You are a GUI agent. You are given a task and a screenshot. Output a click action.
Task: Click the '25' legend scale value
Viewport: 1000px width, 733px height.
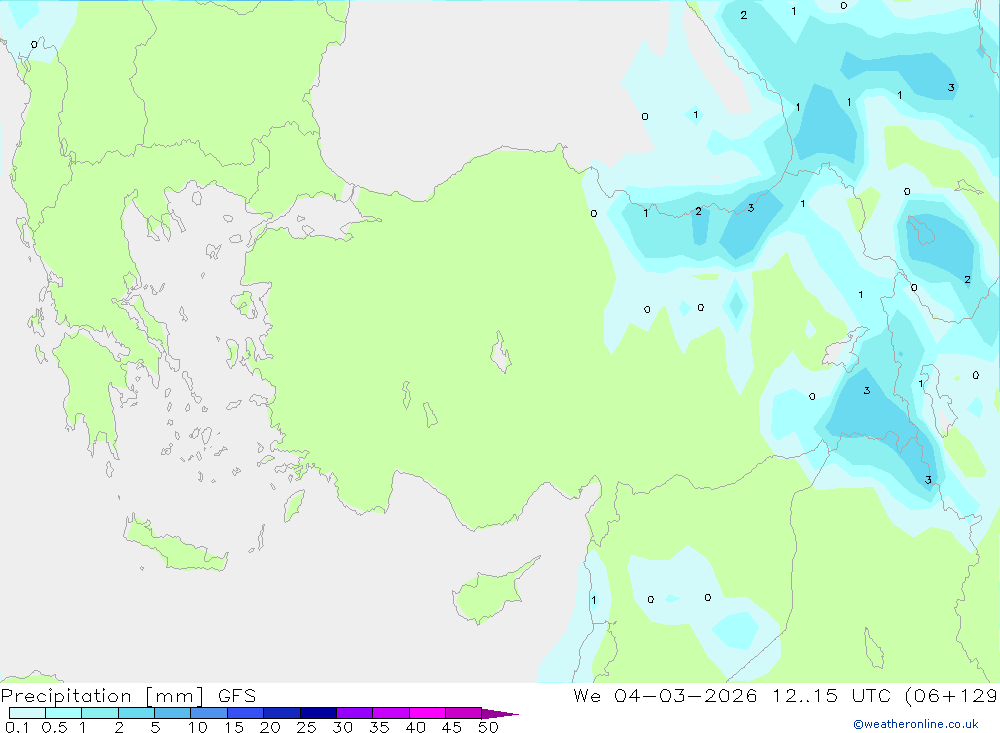(307, 727)
